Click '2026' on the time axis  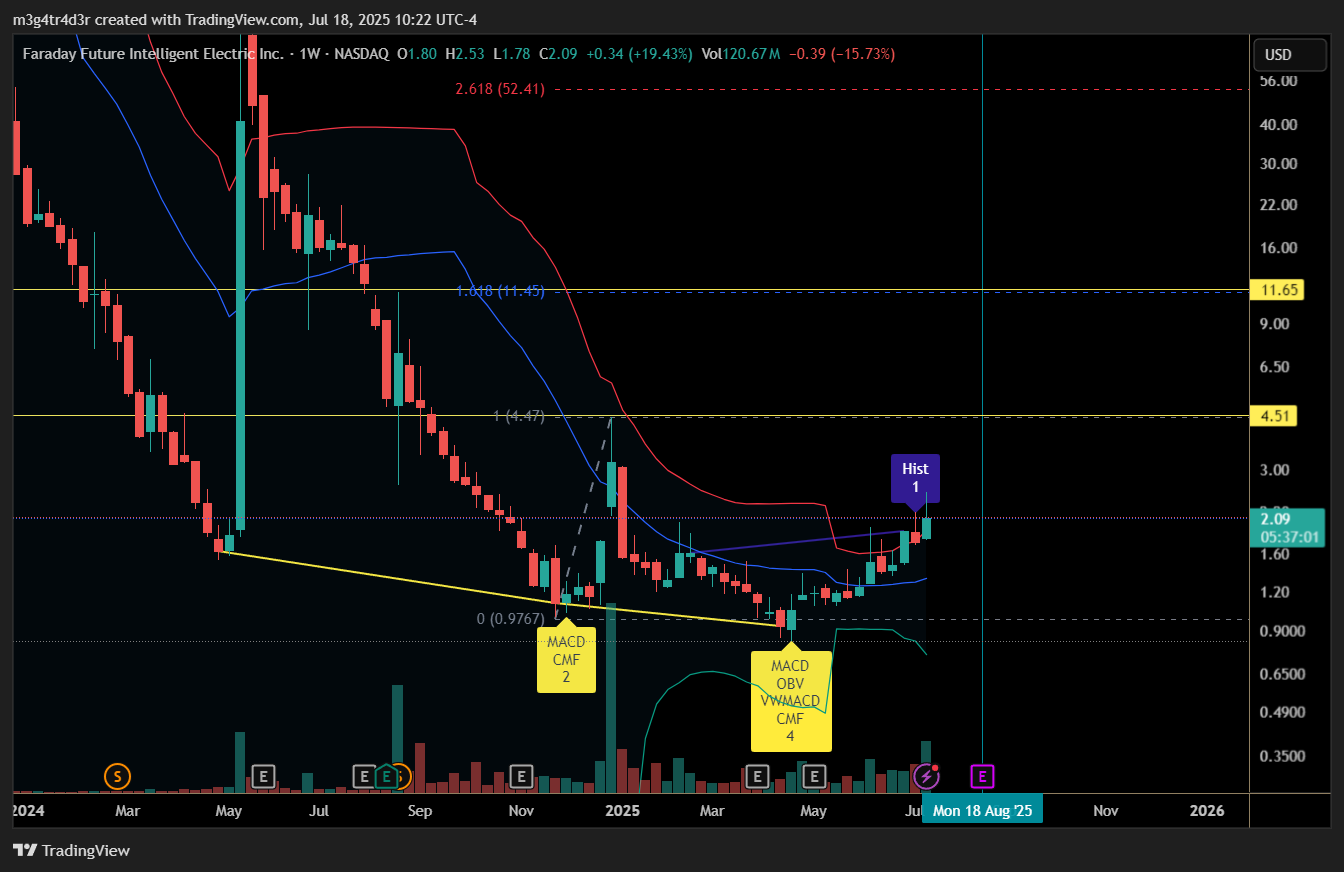pyautogui.click(x=1208, y=811)
